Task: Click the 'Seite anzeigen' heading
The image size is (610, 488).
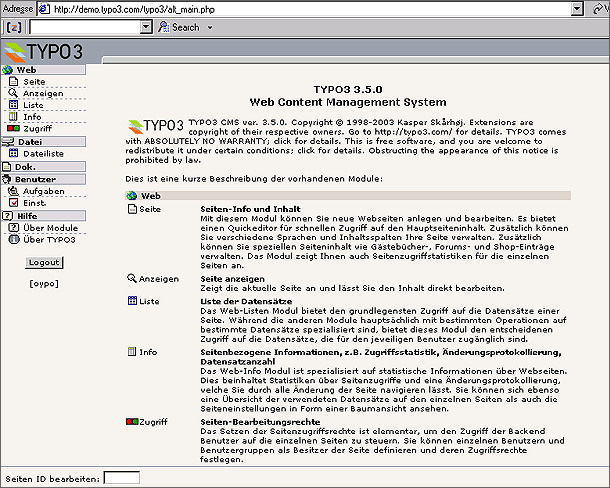Action: point(233,279)
